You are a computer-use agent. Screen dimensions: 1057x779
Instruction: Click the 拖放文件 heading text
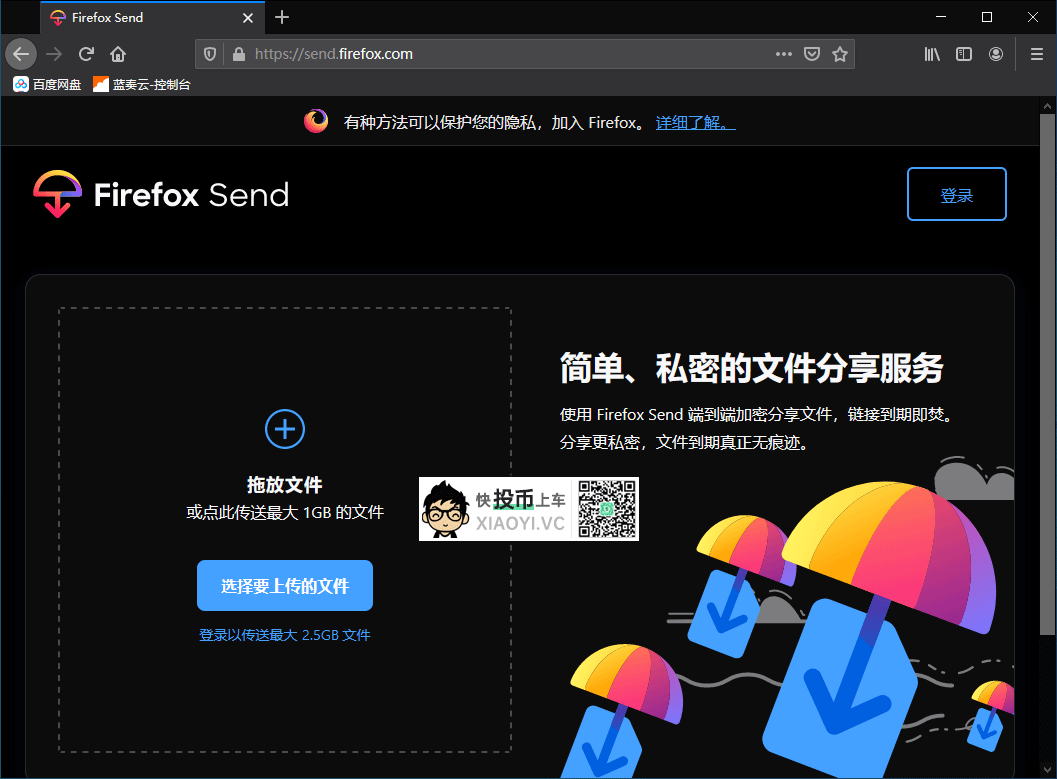[x=284, y=485]
